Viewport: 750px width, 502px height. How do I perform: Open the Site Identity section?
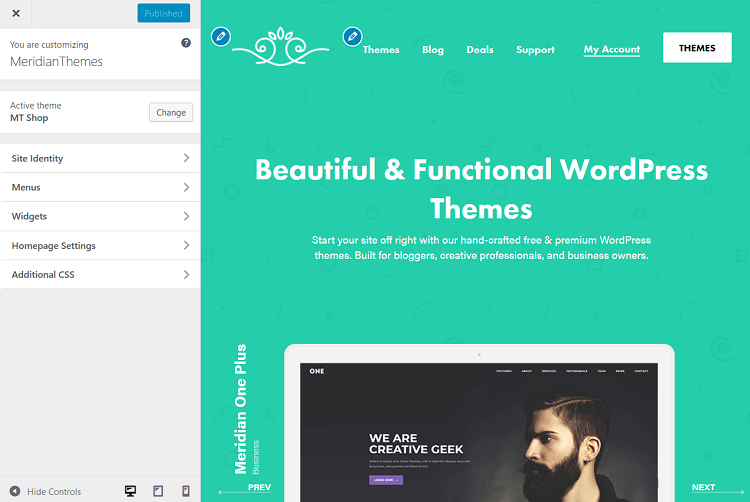tap(100, 158)
